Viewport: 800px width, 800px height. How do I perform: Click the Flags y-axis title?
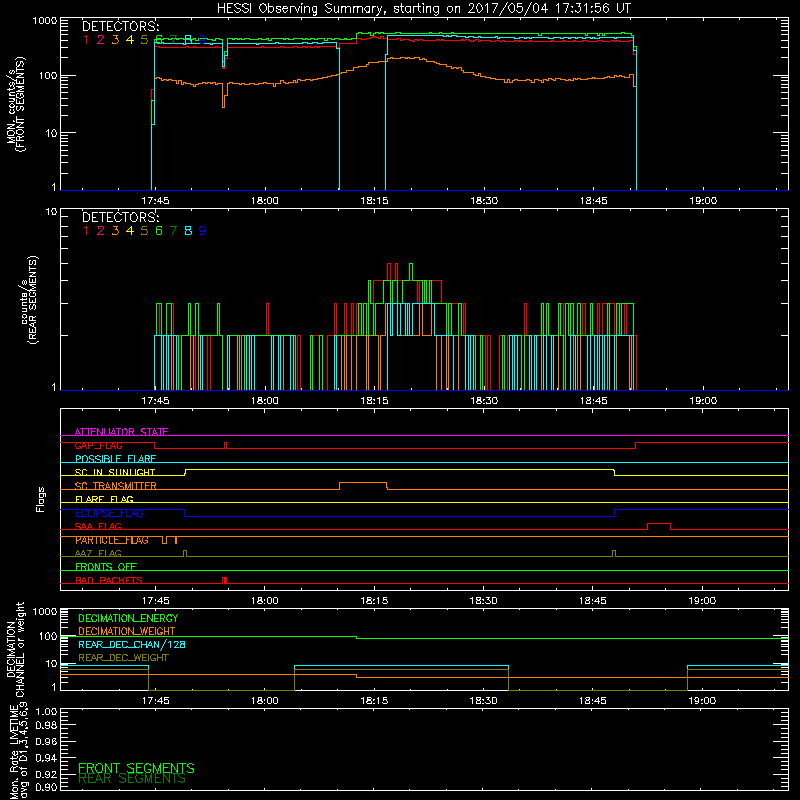[x=41, y=499]
